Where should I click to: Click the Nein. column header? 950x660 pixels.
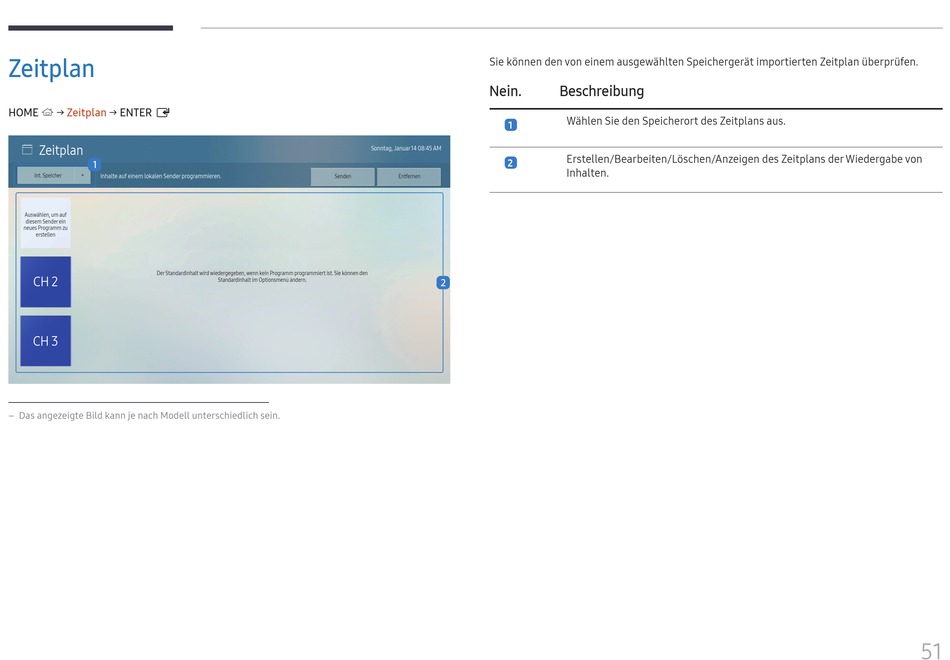505,91
